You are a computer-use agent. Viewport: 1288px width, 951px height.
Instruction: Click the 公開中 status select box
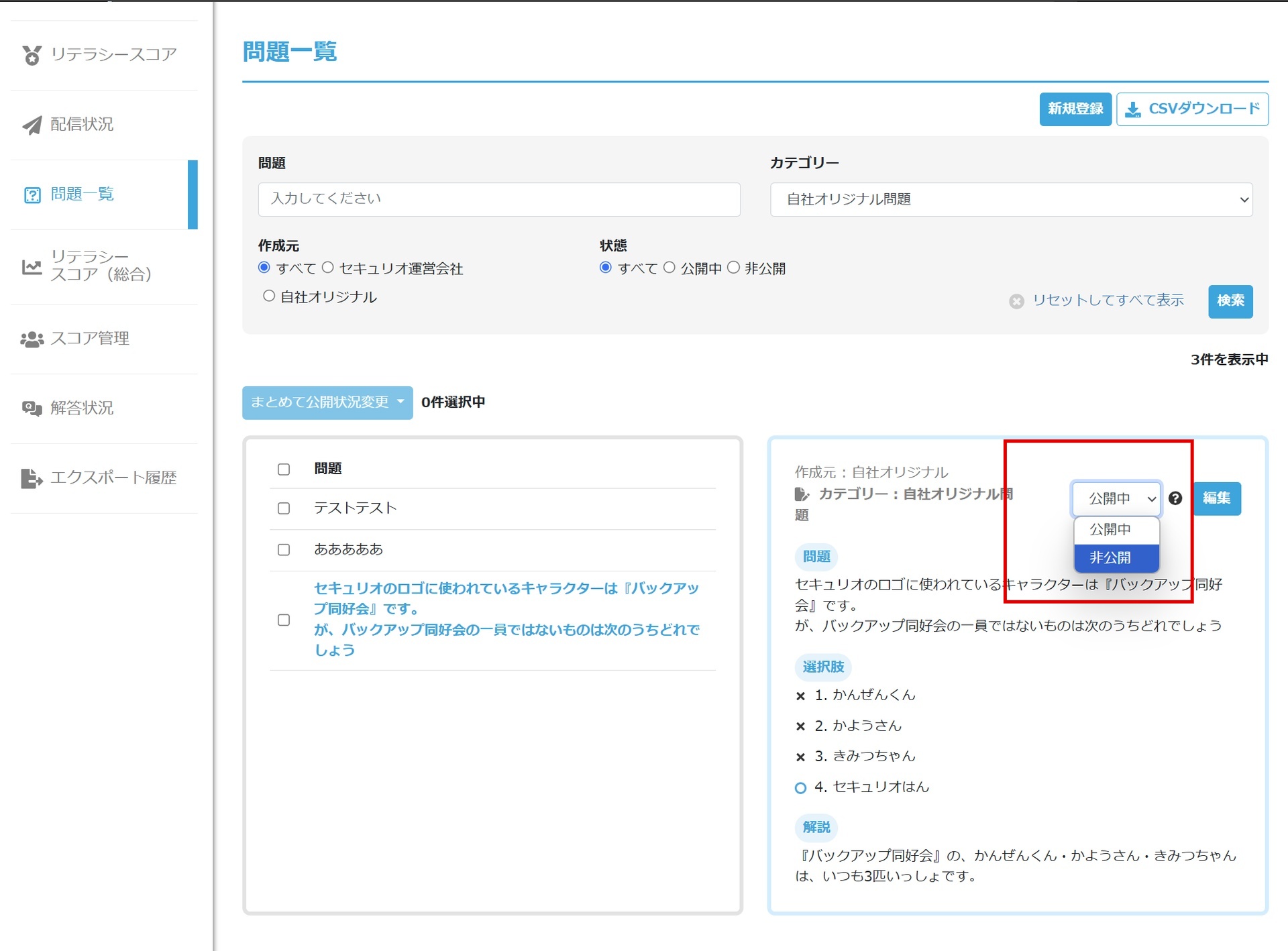[1117, 499]
